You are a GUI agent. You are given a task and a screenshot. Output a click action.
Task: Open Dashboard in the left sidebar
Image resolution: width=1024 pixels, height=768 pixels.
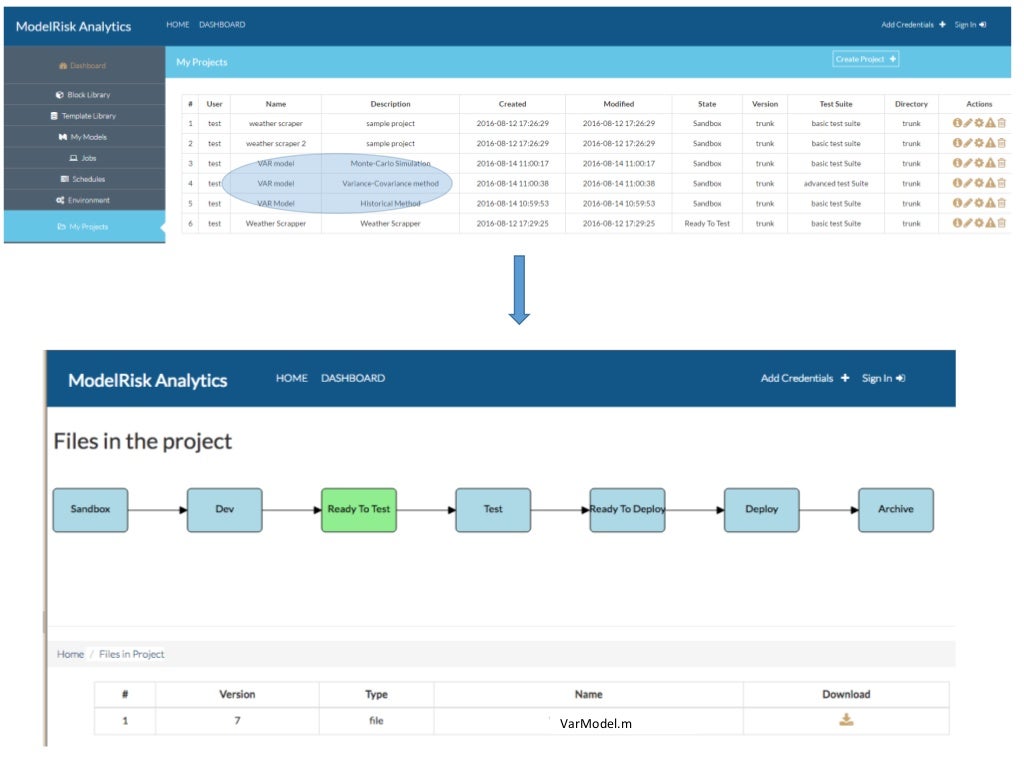[x=83, y=65]
